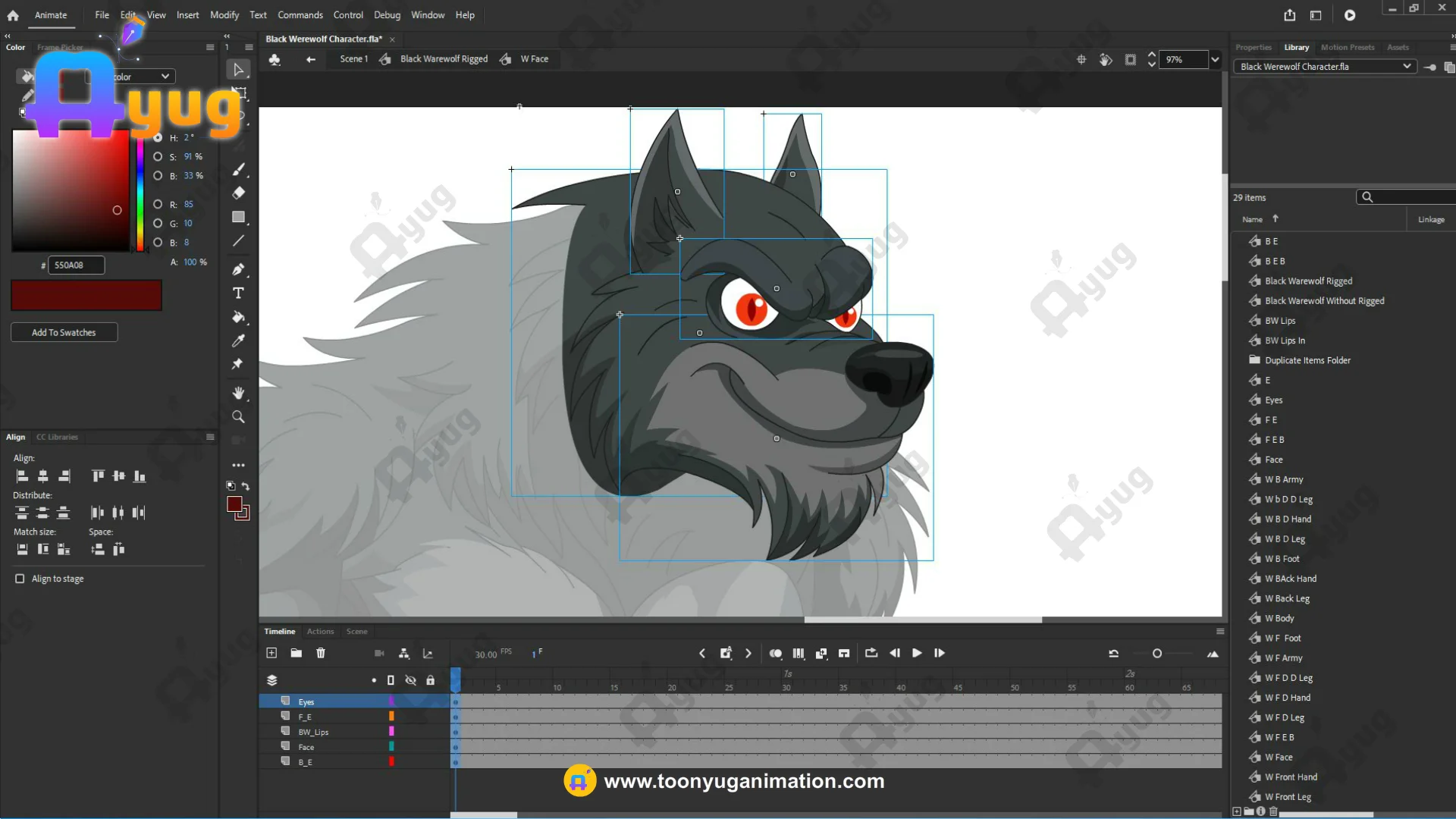The image size is (1456, 819).
Task: Open the stage zoom percentage dropdown
Action: 1215,59
